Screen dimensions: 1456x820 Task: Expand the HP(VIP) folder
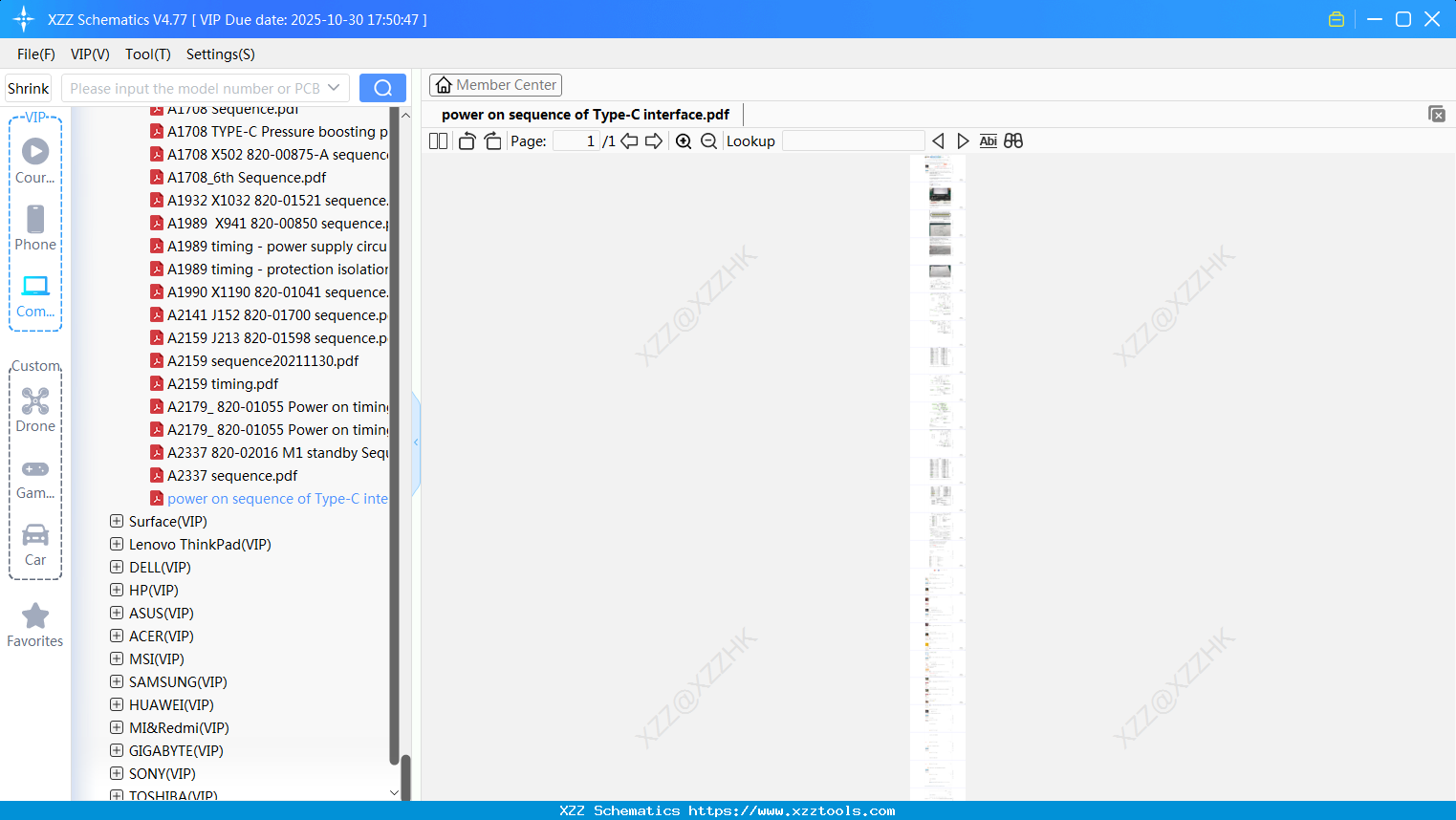pos(117,590)
